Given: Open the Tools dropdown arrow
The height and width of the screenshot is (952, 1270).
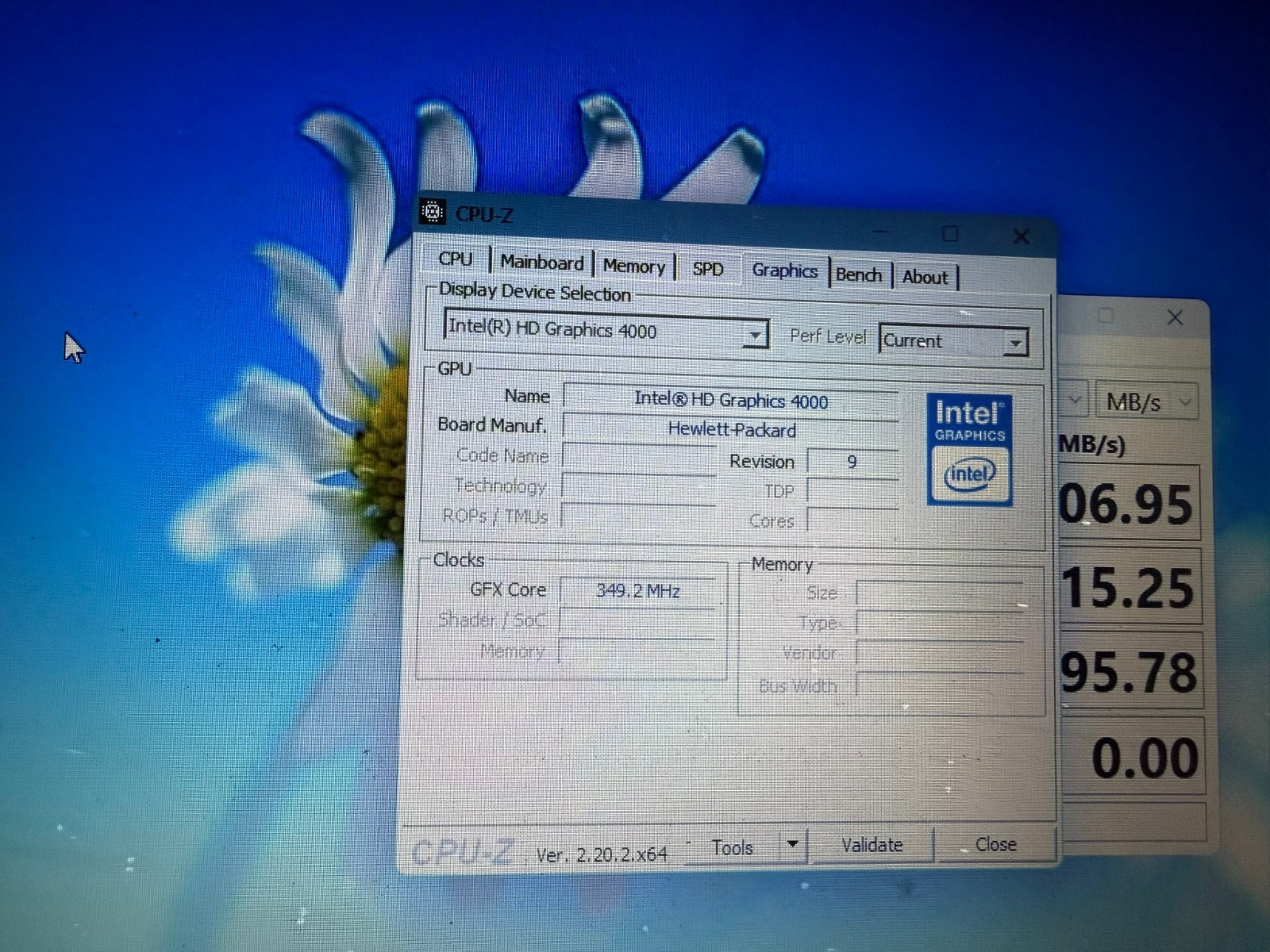Looking at the screenshot, I should click(792, 846).
